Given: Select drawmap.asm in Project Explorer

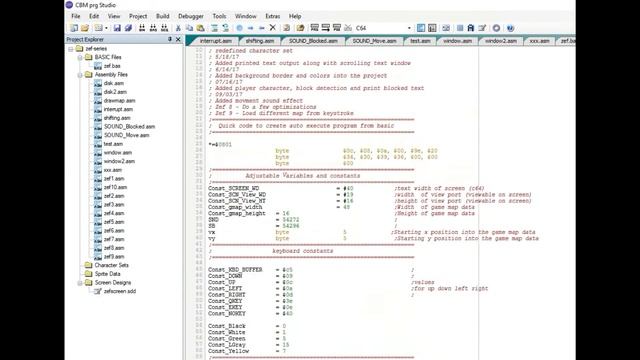Looking at the screenshot, I should 119,100.
